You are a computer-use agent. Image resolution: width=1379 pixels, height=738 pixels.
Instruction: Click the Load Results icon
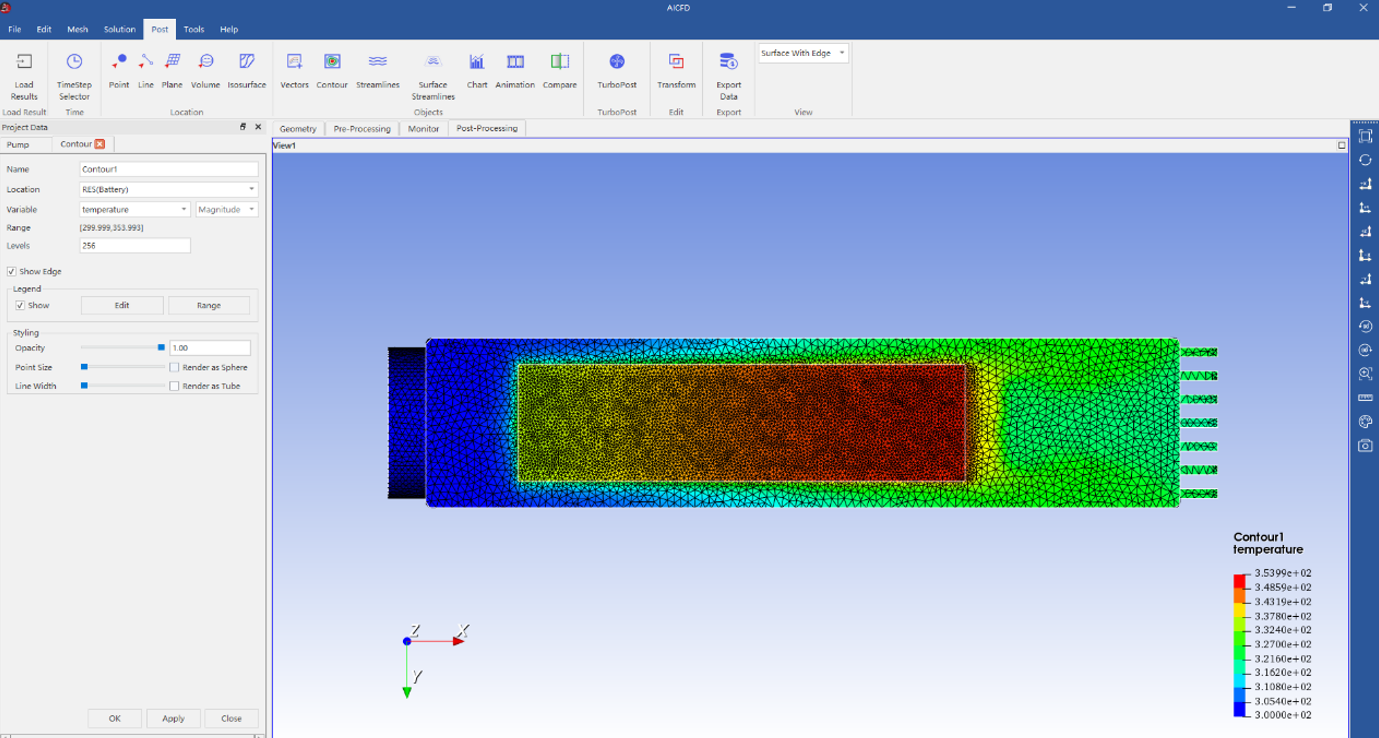(24, 62)
